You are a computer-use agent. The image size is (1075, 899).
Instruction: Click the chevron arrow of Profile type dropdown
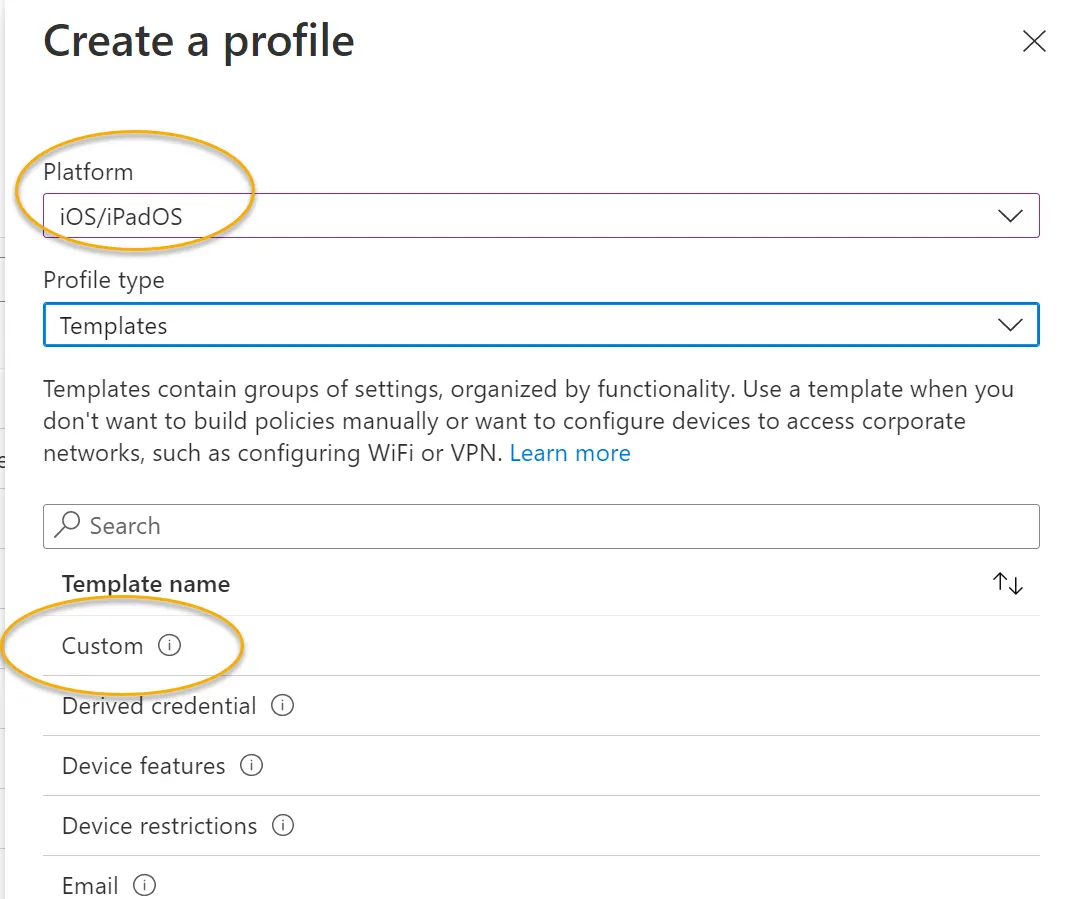click(1010, 324)
